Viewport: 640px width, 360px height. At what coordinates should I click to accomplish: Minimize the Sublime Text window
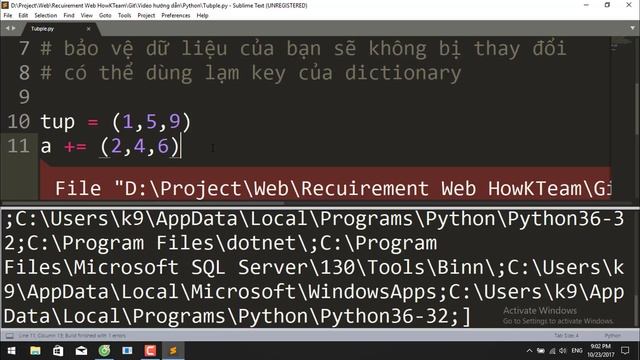point(586,5)
